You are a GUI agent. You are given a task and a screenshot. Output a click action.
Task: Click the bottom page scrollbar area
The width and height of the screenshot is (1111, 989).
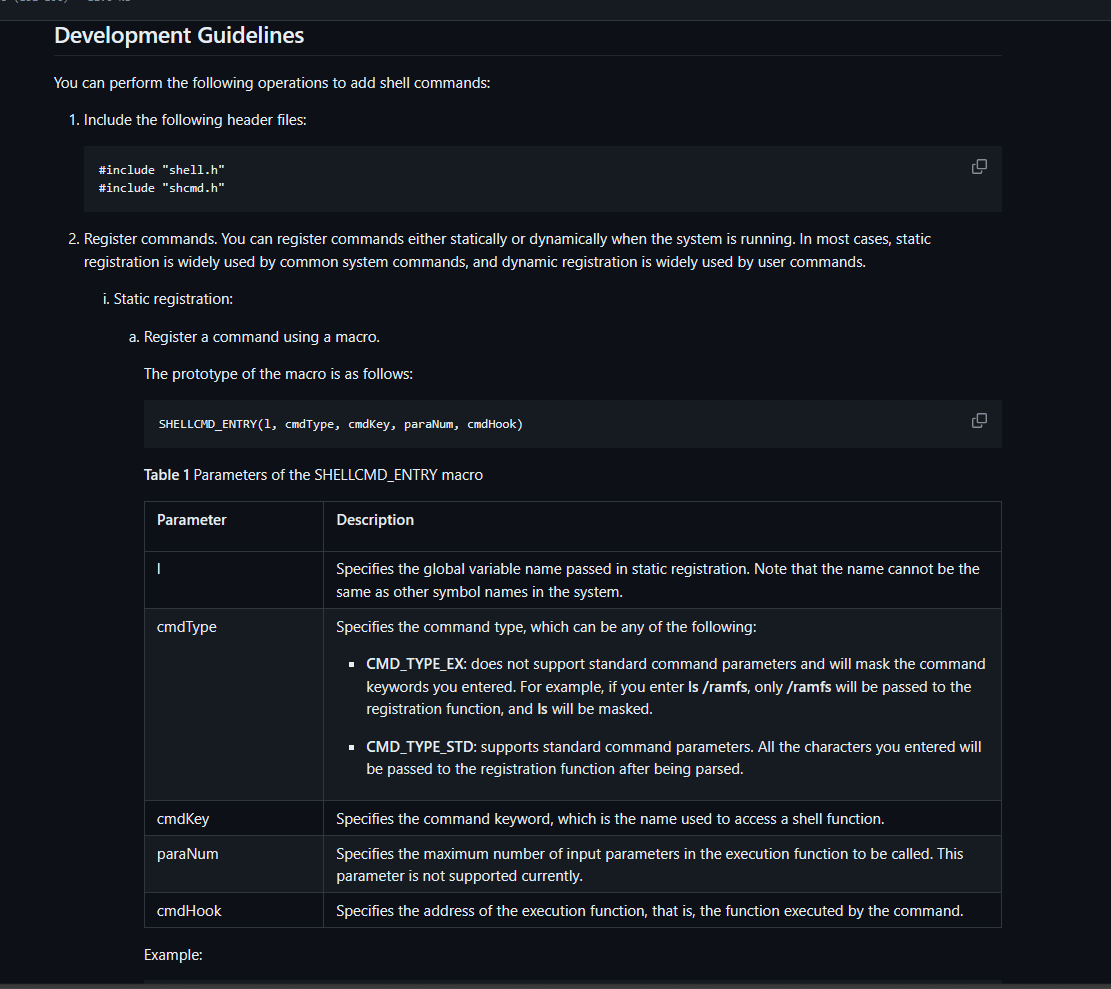(555, 983)
